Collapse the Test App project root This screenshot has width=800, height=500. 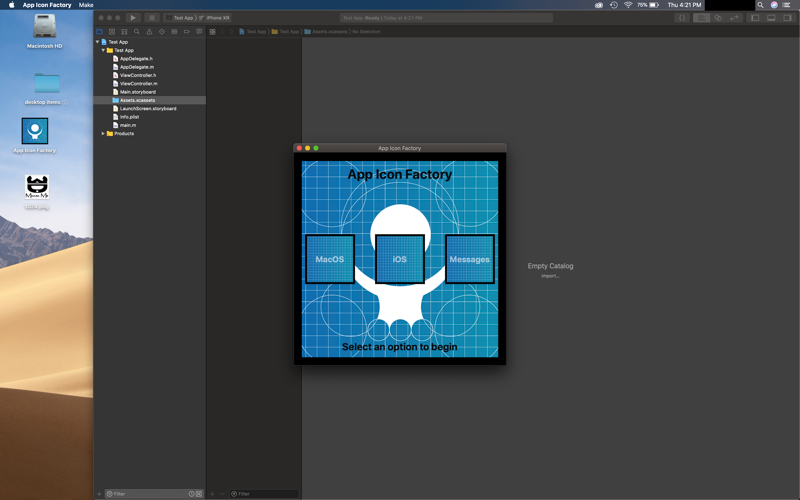pyautogui.click(x=97, y=42)
